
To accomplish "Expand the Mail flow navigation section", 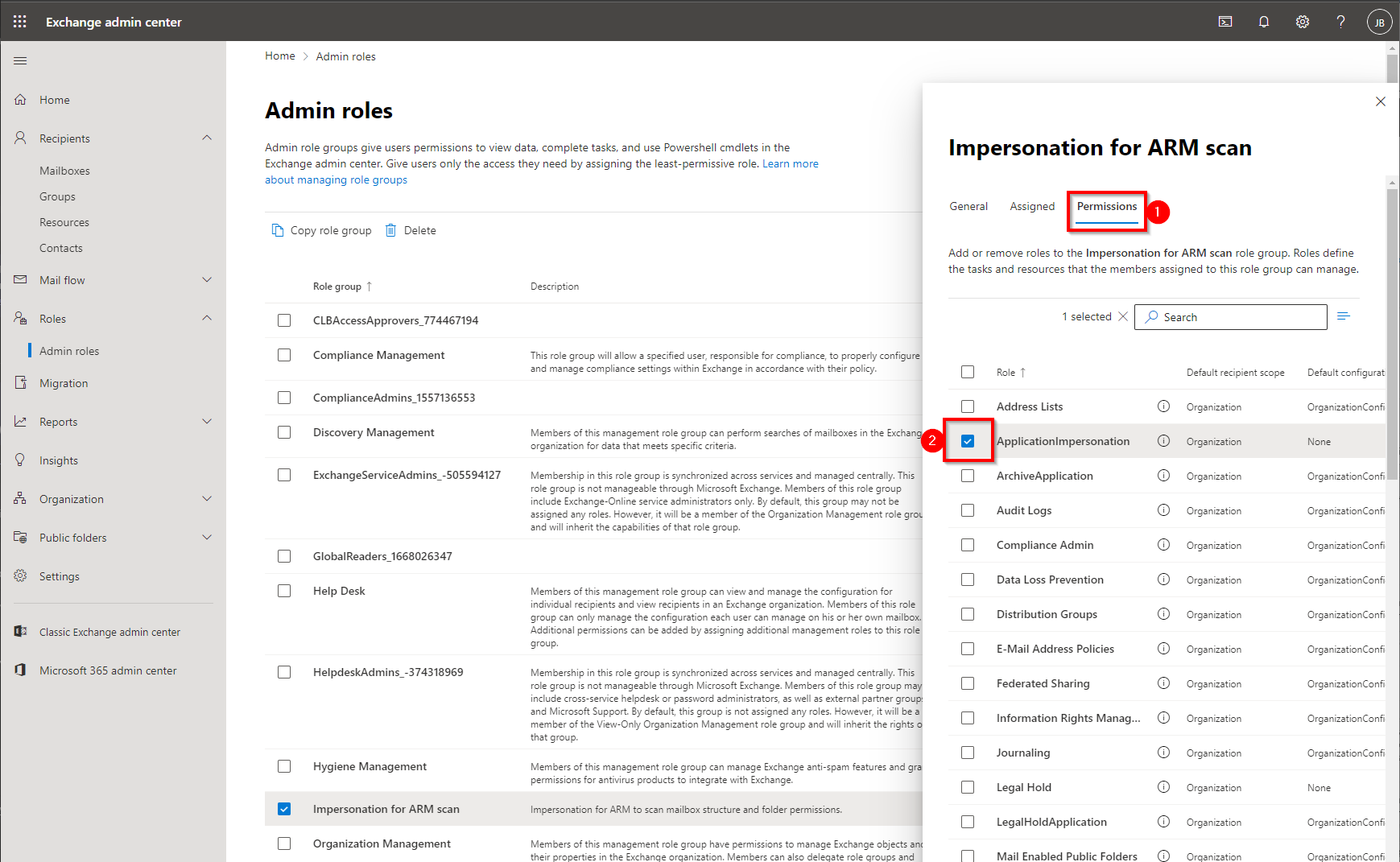I will point(207,280).
